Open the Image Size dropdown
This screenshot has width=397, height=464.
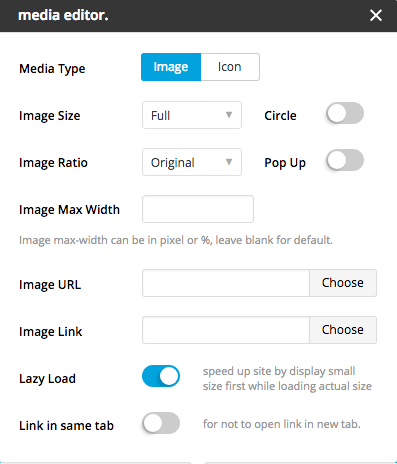tap(192, 115)
